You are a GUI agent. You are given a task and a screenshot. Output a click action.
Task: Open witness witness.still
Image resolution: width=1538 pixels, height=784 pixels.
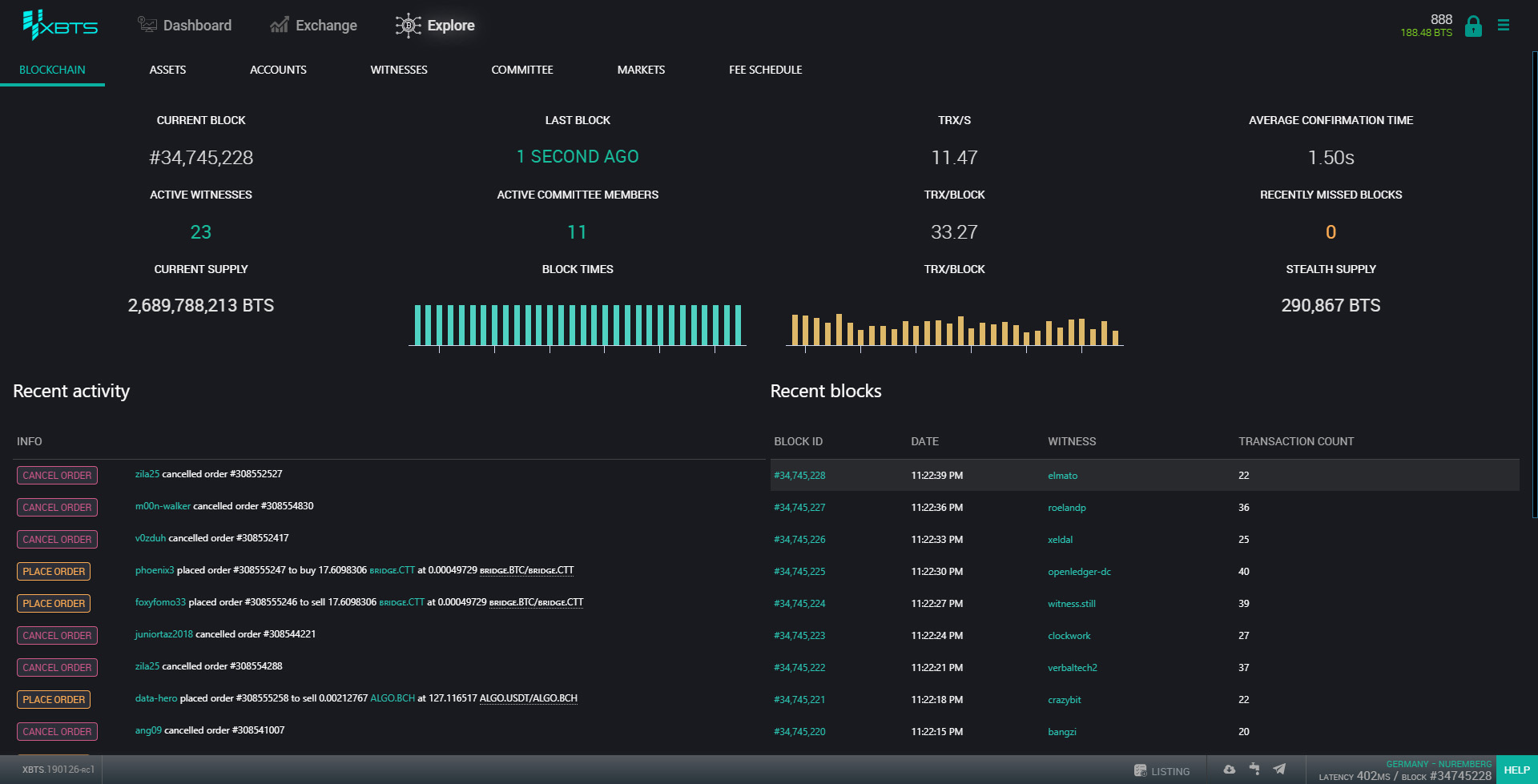1072,603
